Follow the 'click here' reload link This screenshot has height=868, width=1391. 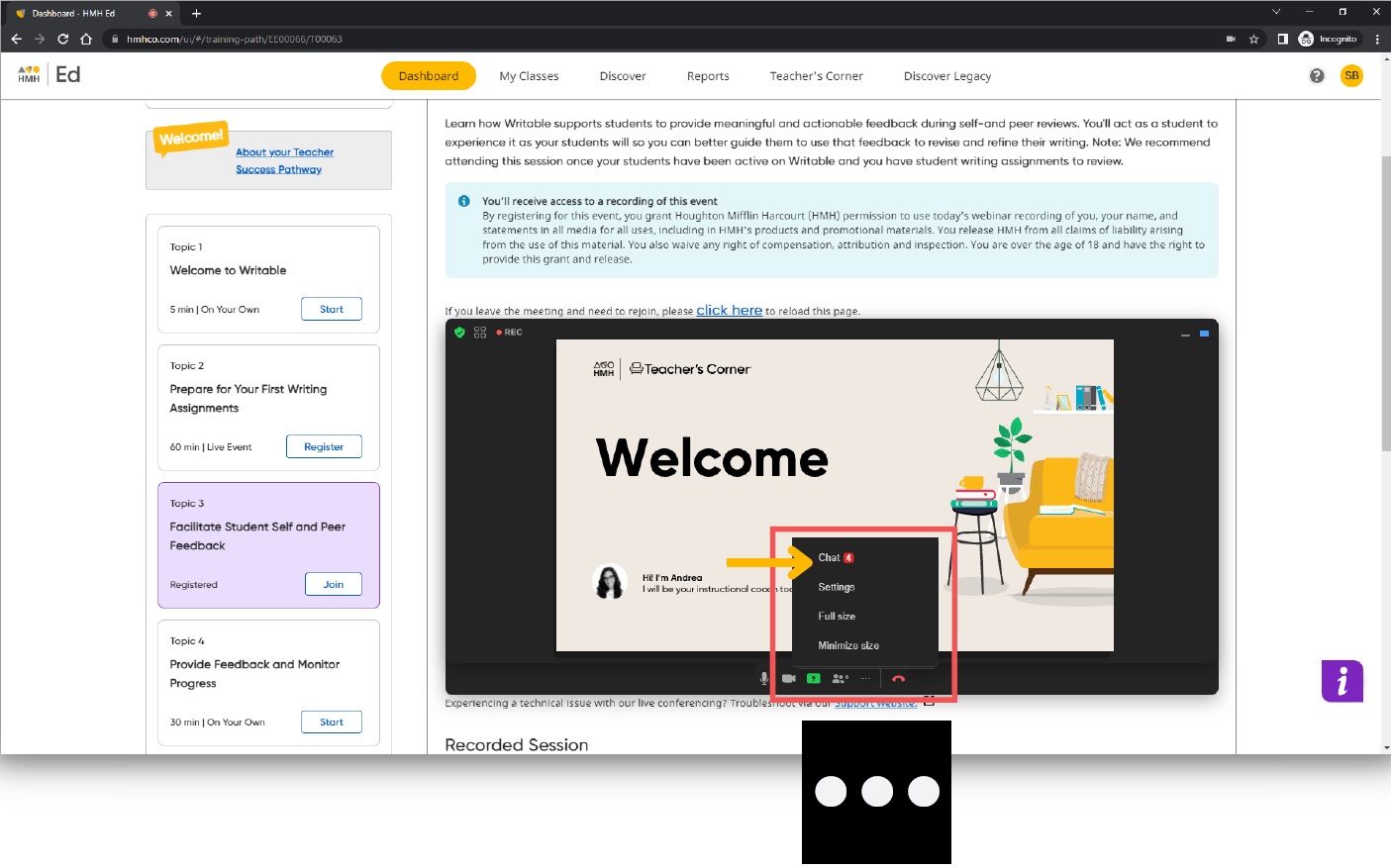click(729, 311)
